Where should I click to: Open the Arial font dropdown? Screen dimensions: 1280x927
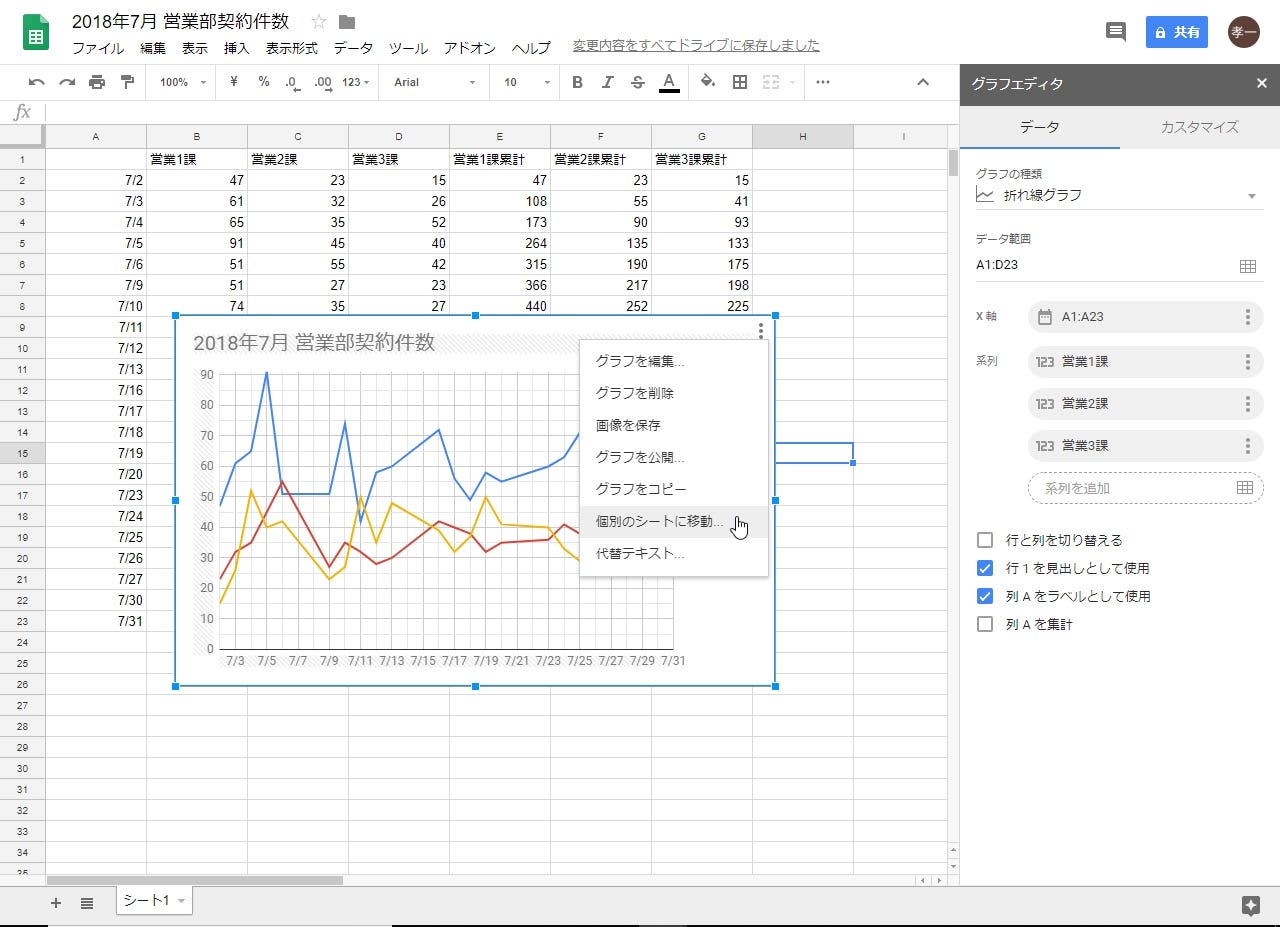point(434,82)
